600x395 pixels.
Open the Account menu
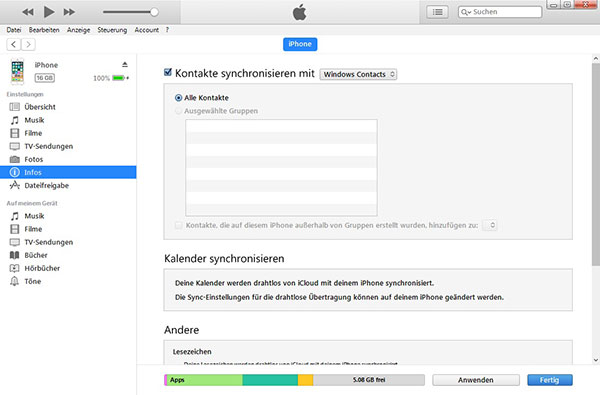[x=147, y=30]
